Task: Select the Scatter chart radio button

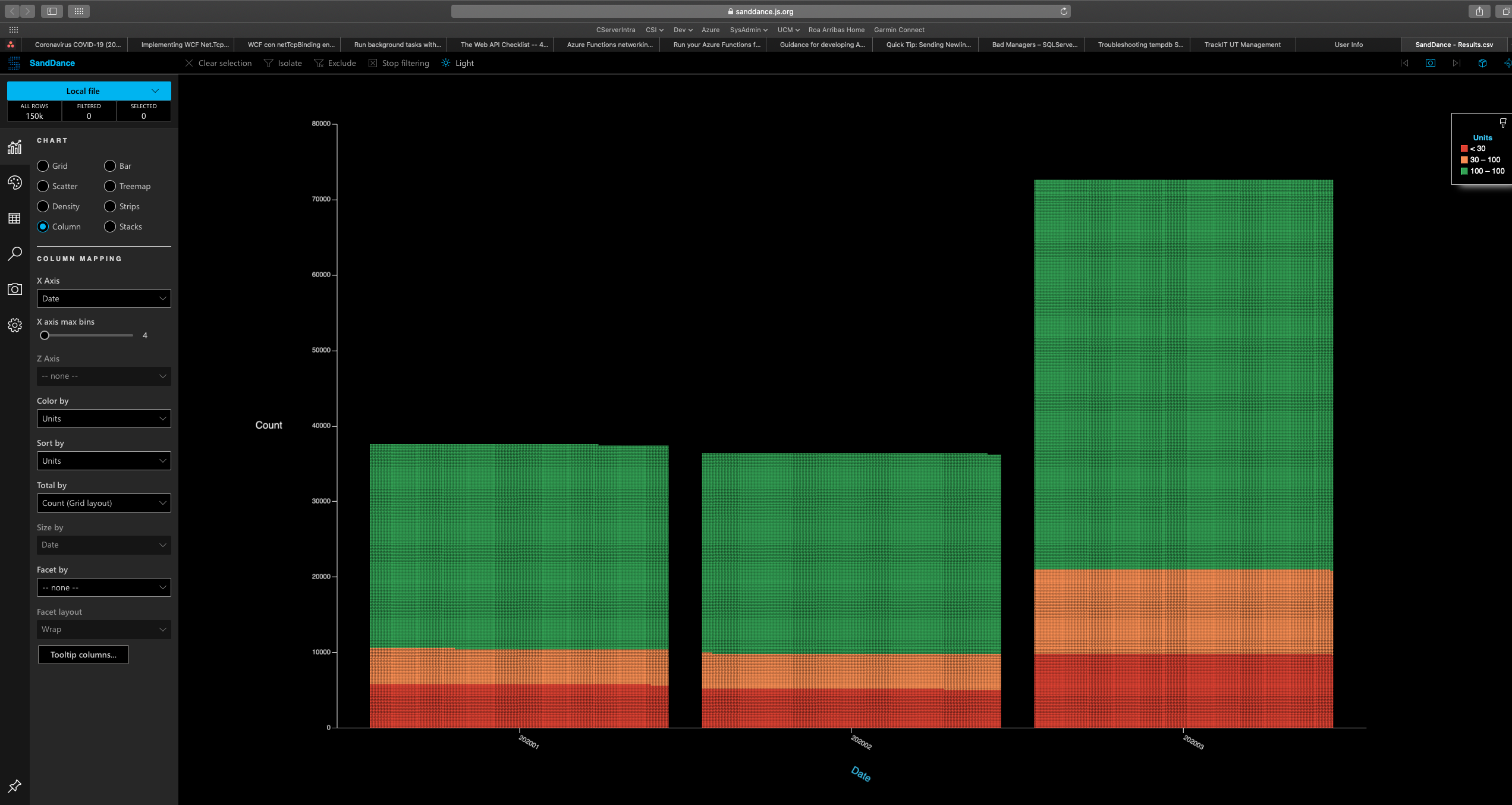Action: 43,186
